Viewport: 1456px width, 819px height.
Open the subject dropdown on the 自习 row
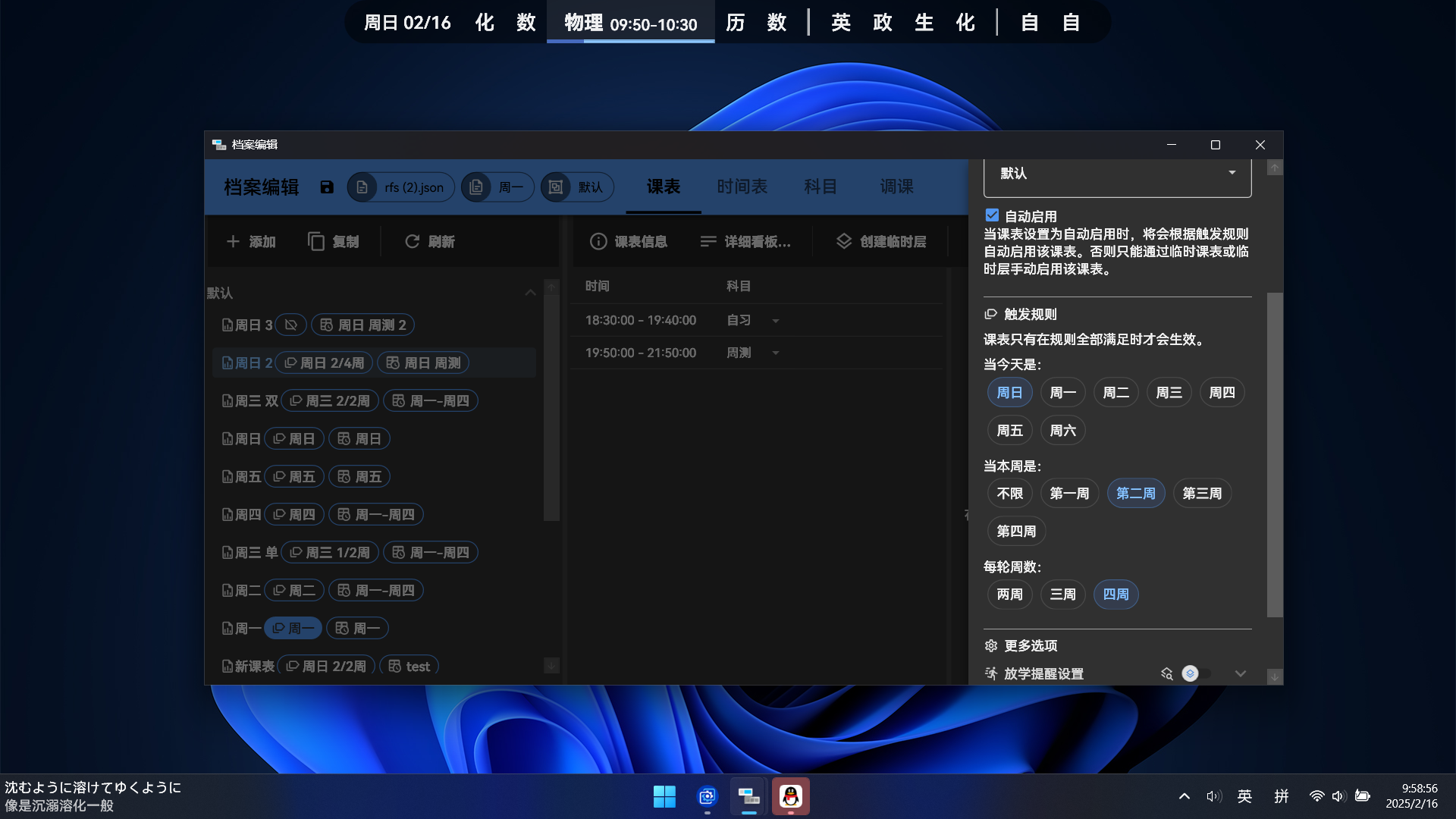[x=775, y=320]
